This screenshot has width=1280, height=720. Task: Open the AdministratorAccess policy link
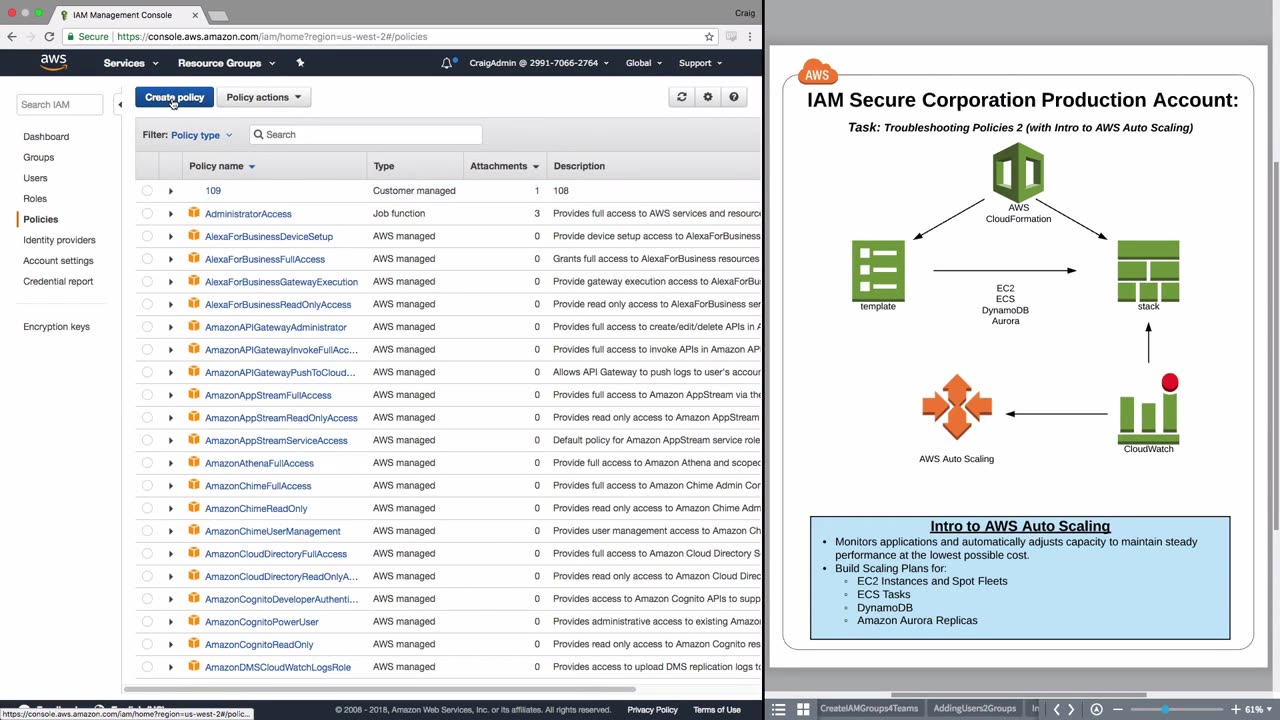click(248, 214)
